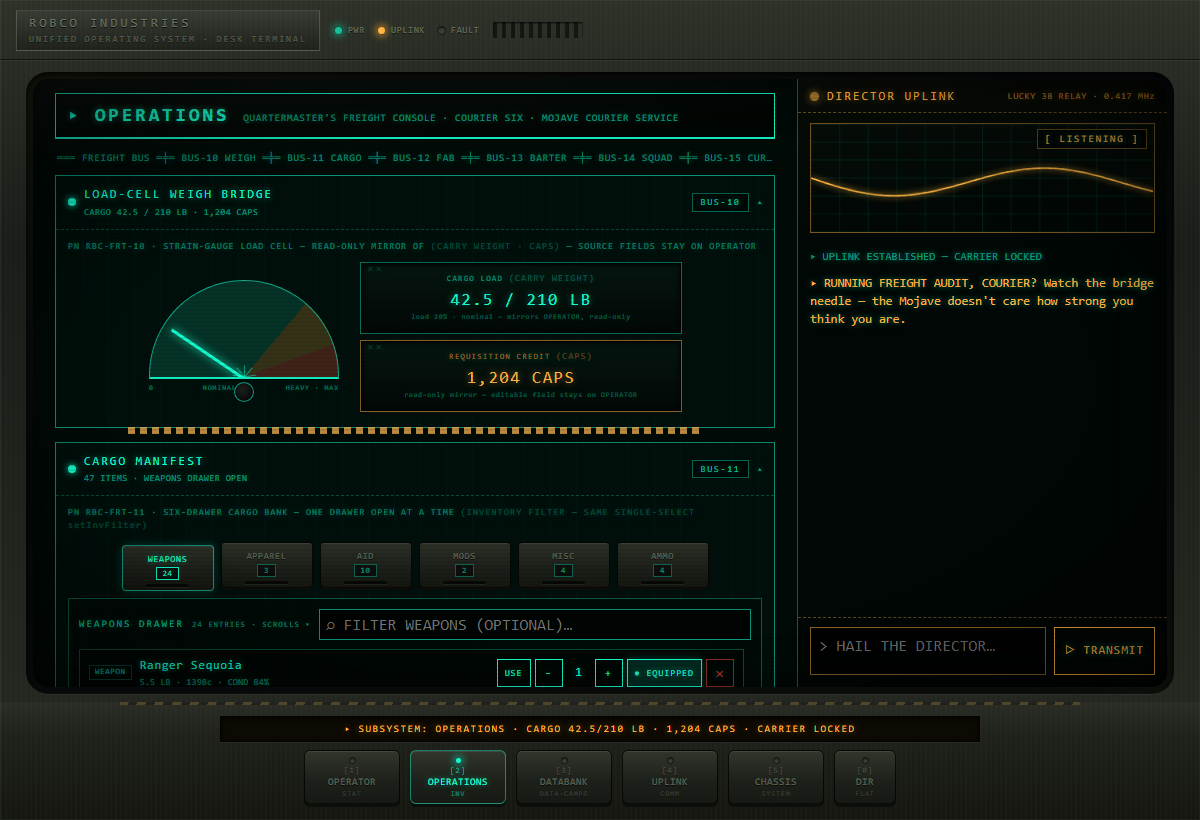1200x820 pixels.
Task: Toggle the EQUIPPED state of Ranger Sequoia
Action: point(664,673)
